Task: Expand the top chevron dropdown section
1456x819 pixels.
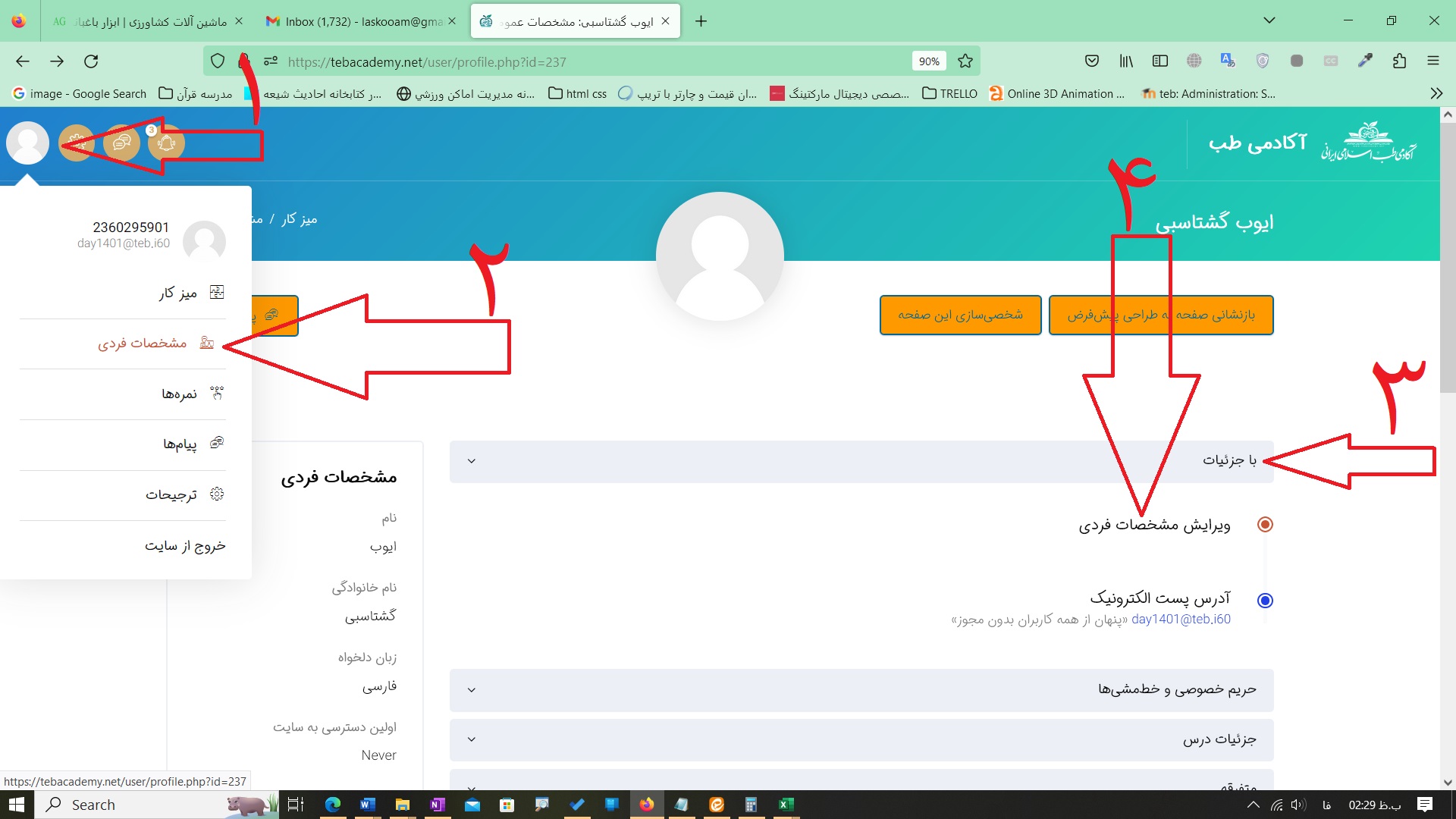Action: [x=471, y=462]
